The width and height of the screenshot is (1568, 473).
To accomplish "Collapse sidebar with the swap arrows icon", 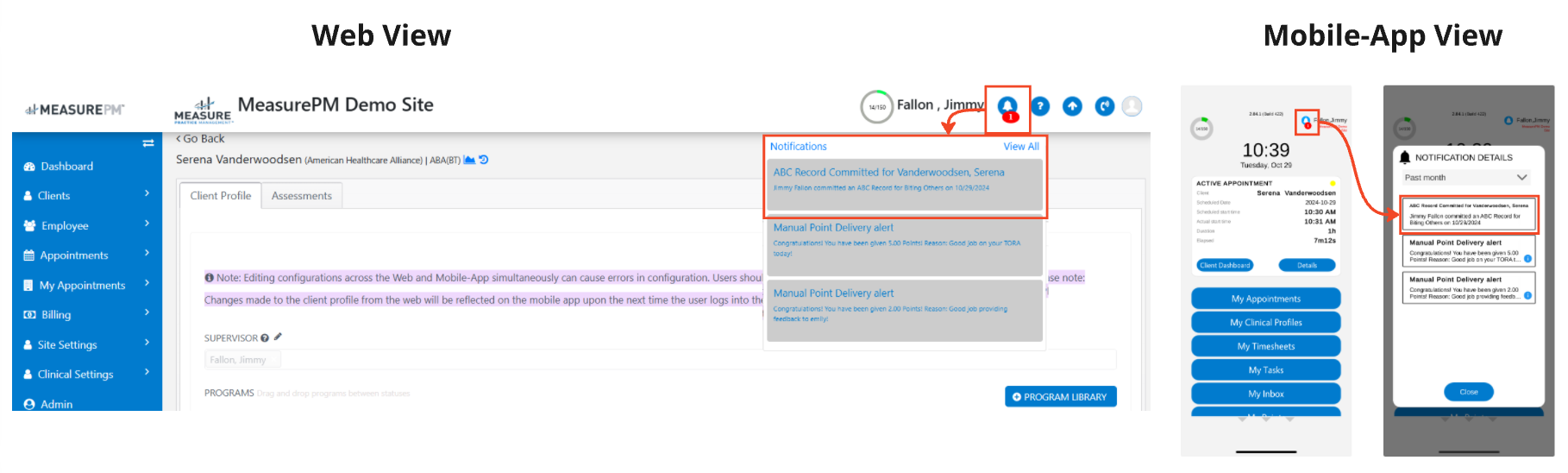I will point(148,142).
